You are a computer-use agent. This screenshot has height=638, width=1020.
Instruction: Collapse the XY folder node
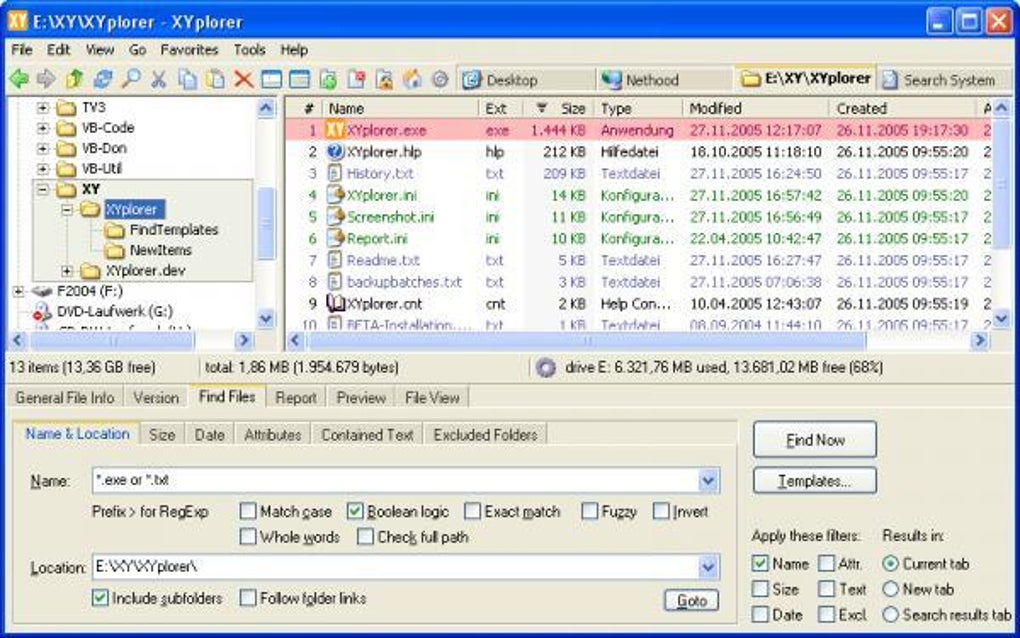(43, 189)
